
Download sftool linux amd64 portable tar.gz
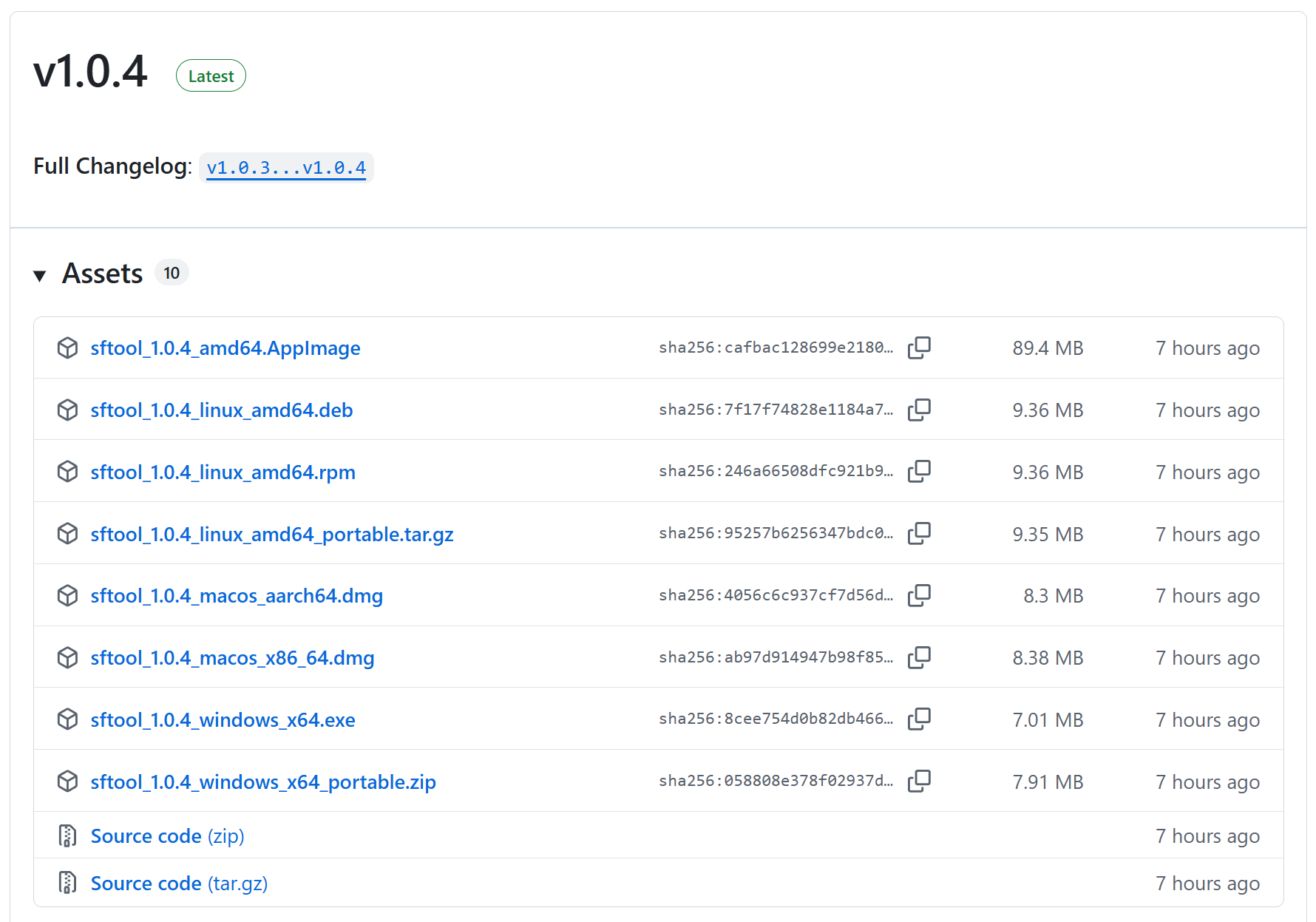pyautogui.click(x=271, y=535)
